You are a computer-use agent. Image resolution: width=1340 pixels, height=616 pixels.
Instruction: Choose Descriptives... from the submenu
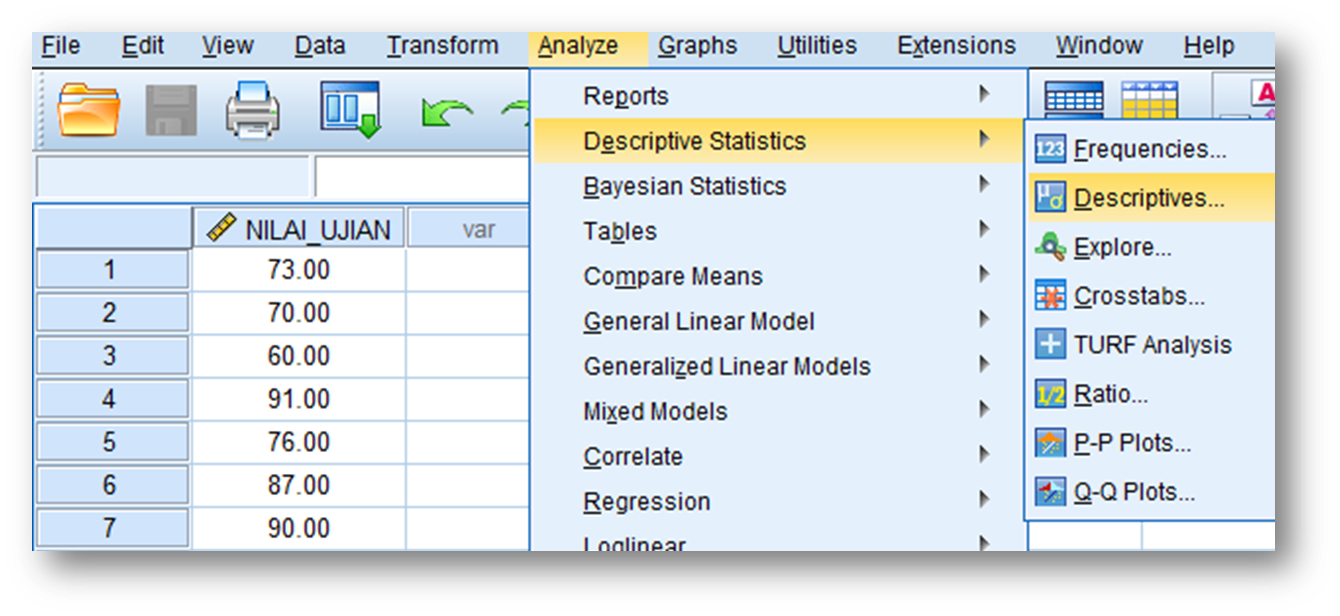1151,198
